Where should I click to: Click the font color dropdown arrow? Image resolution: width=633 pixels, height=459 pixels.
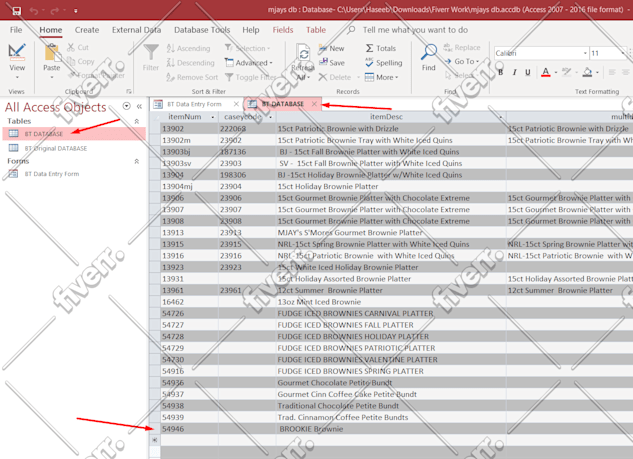[556, 73]
